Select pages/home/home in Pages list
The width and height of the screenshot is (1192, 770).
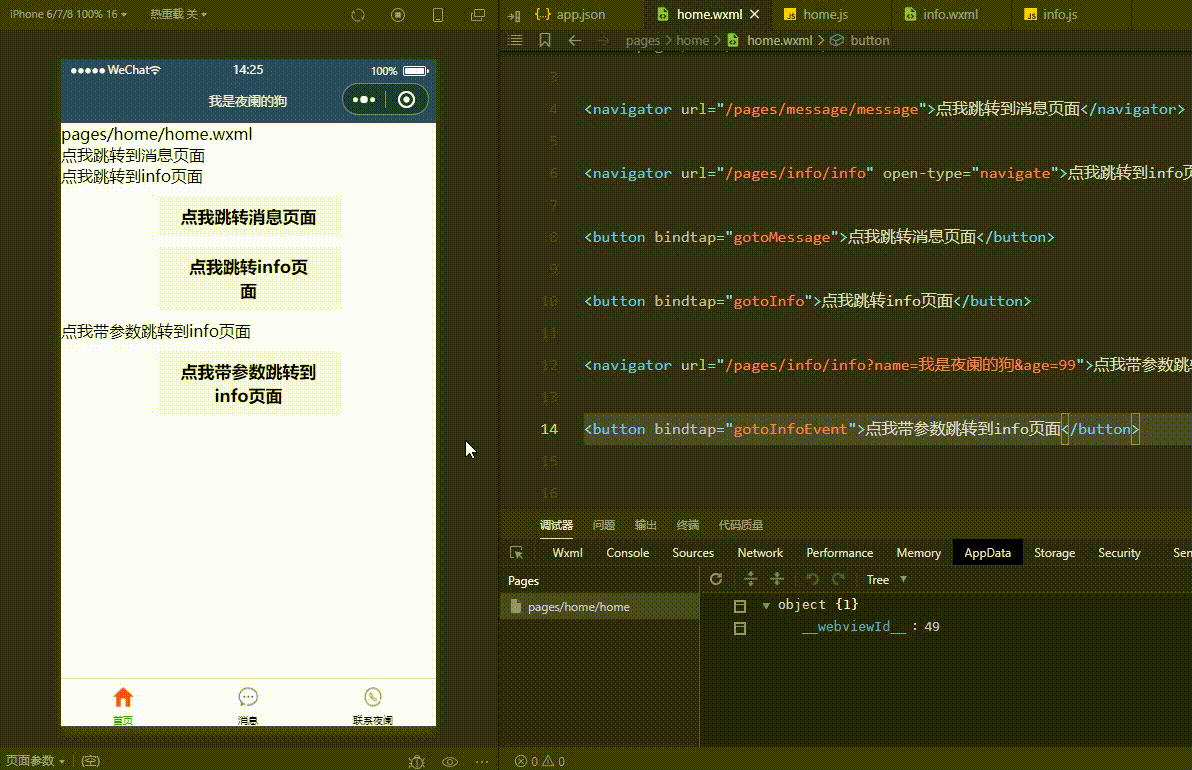click(579, 607)
